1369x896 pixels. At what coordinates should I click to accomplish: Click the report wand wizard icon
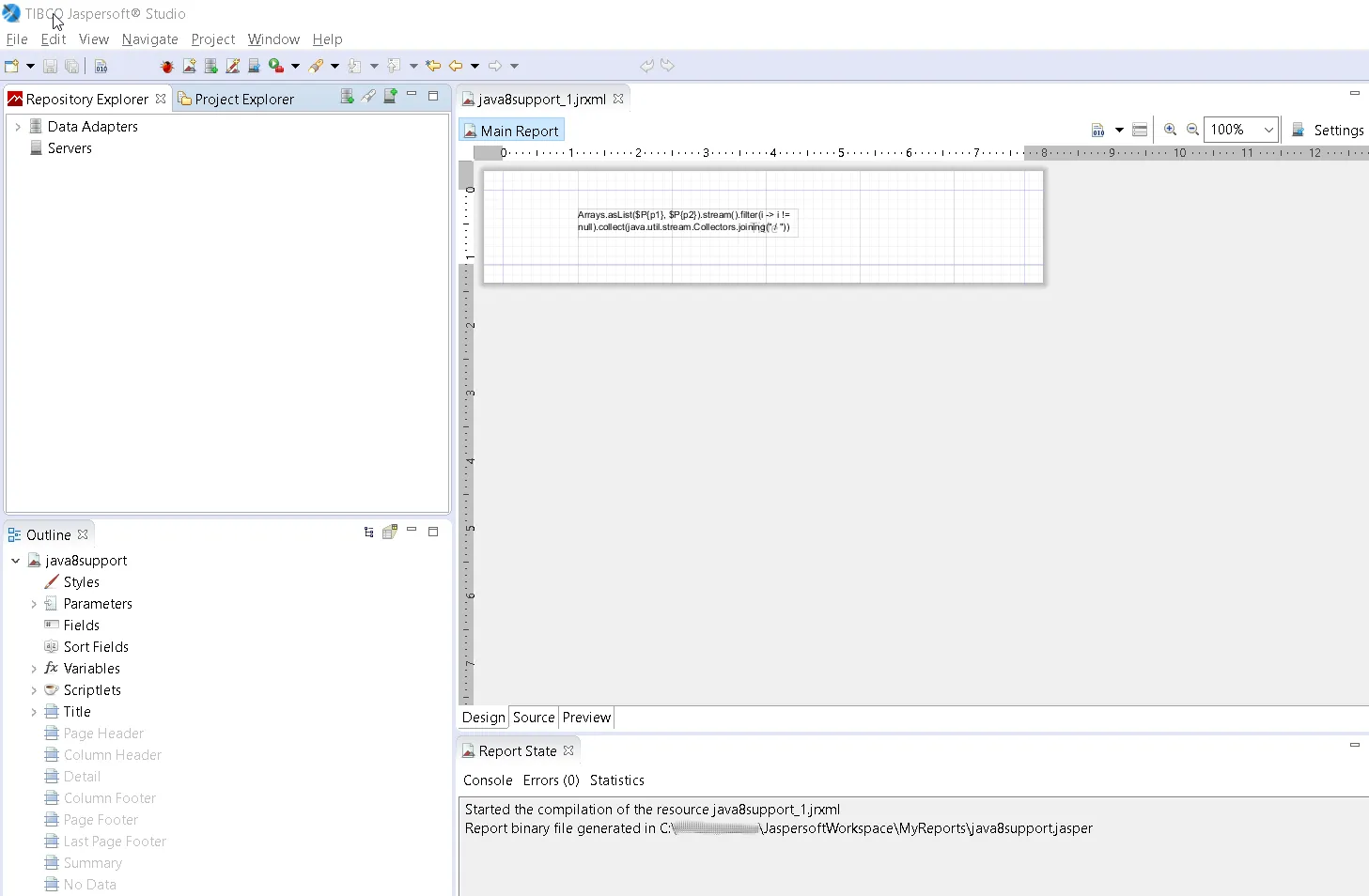click(233, 66)
